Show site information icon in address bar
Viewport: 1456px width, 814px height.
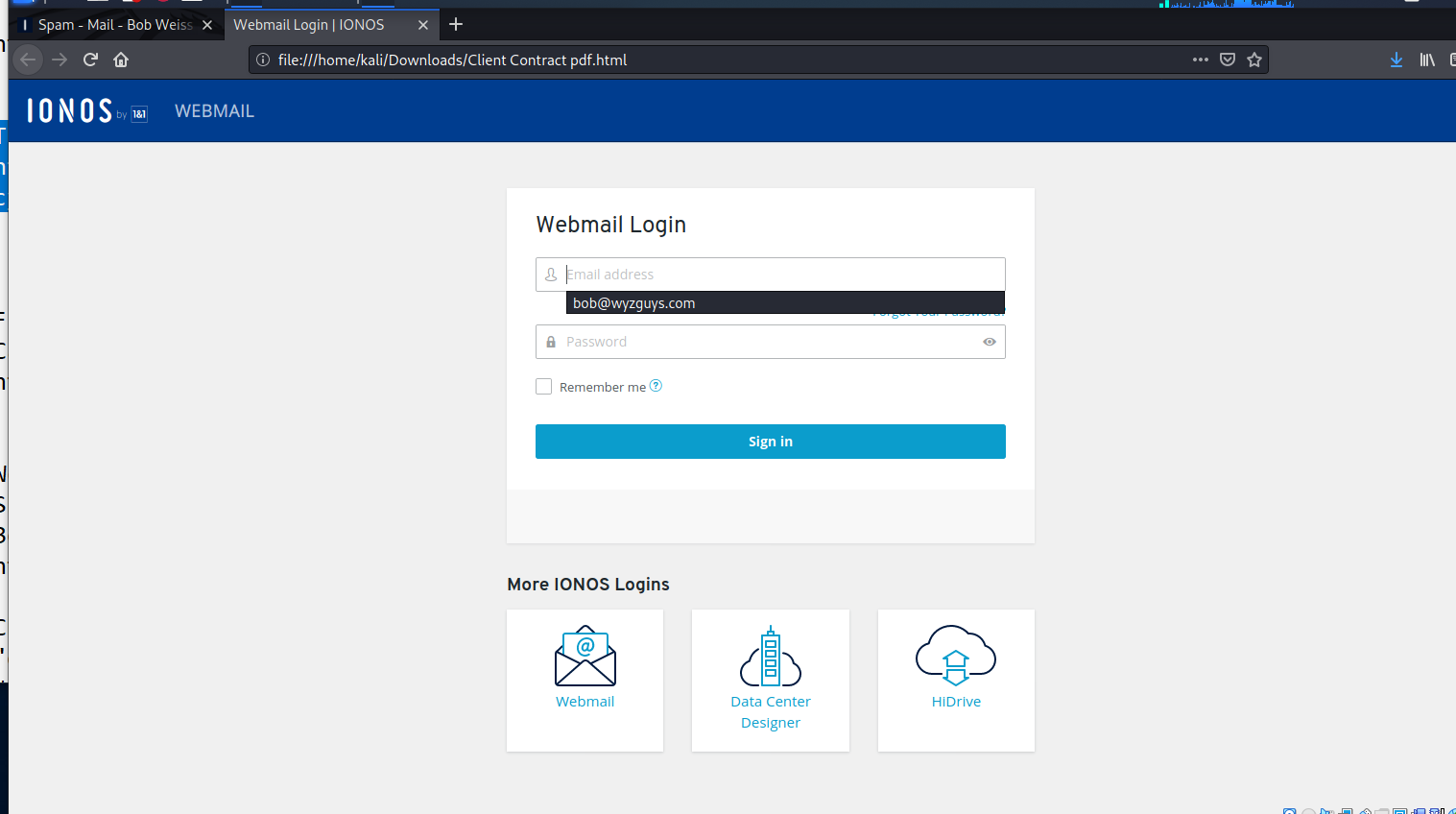[263, 60]
